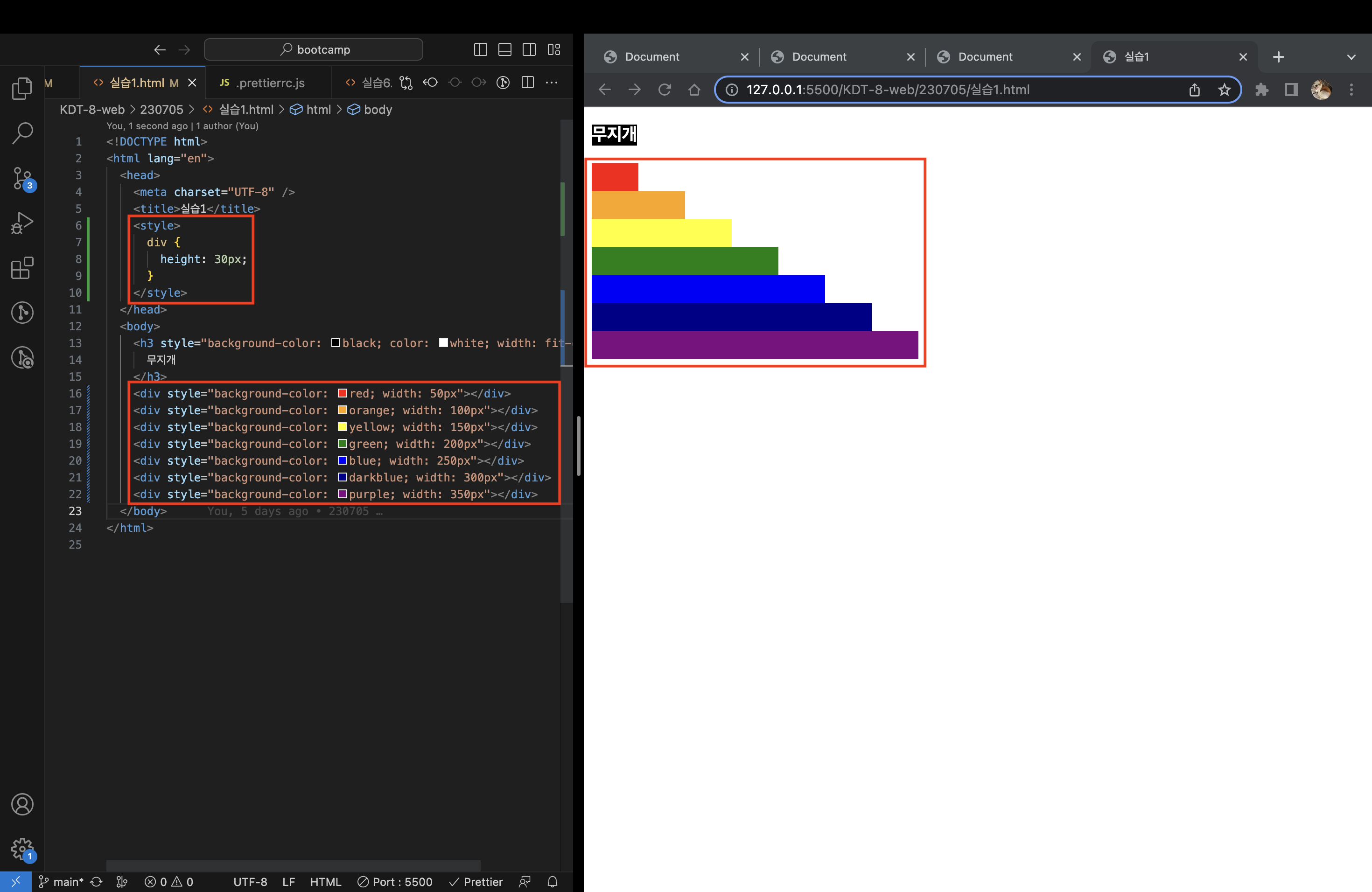Click blue color swatch on line 20
The width and height of the screenshot is (1372, 892).
coord(342,460)
